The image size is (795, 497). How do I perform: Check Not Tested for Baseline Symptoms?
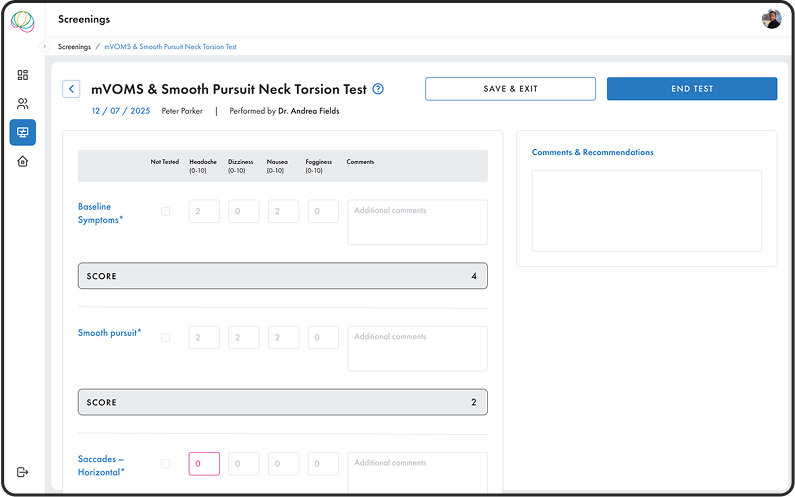click(165, 211)
